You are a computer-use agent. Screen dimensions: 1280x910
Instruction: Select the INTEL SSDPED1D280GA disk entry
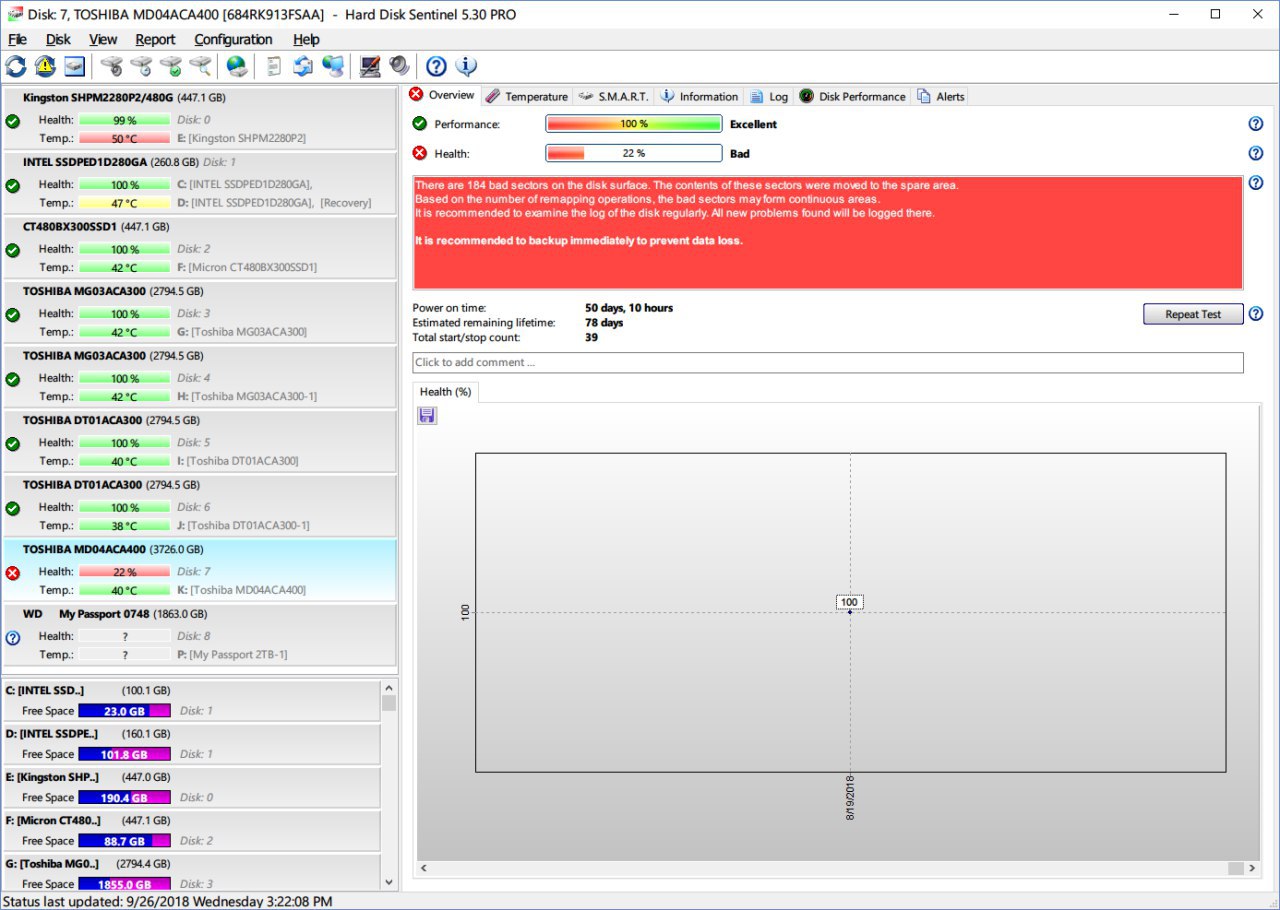(x=200, y=182)
